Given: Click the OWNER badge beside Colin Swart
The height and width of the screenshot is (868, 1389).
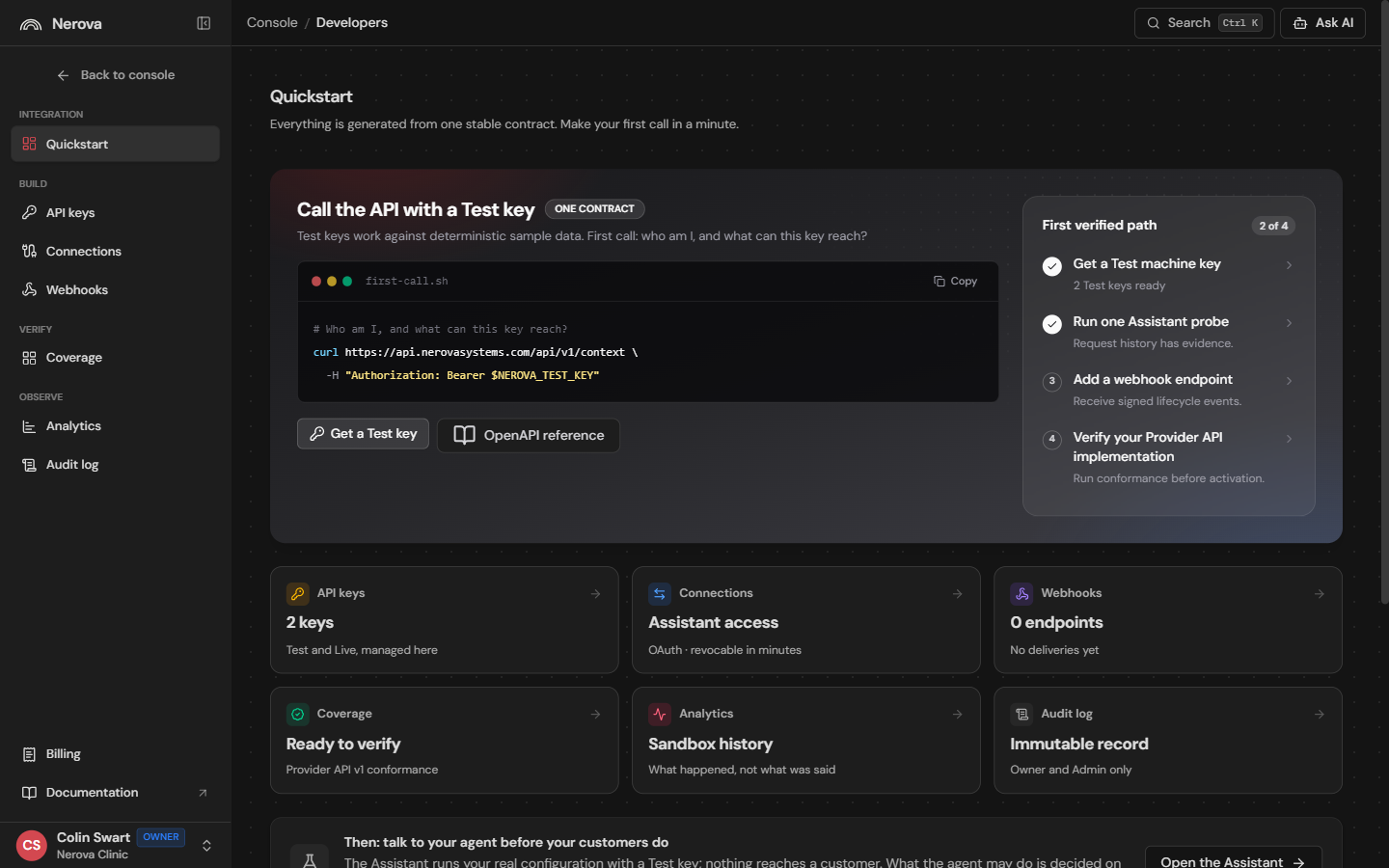Looking at the screenshot, I should 161,837.
